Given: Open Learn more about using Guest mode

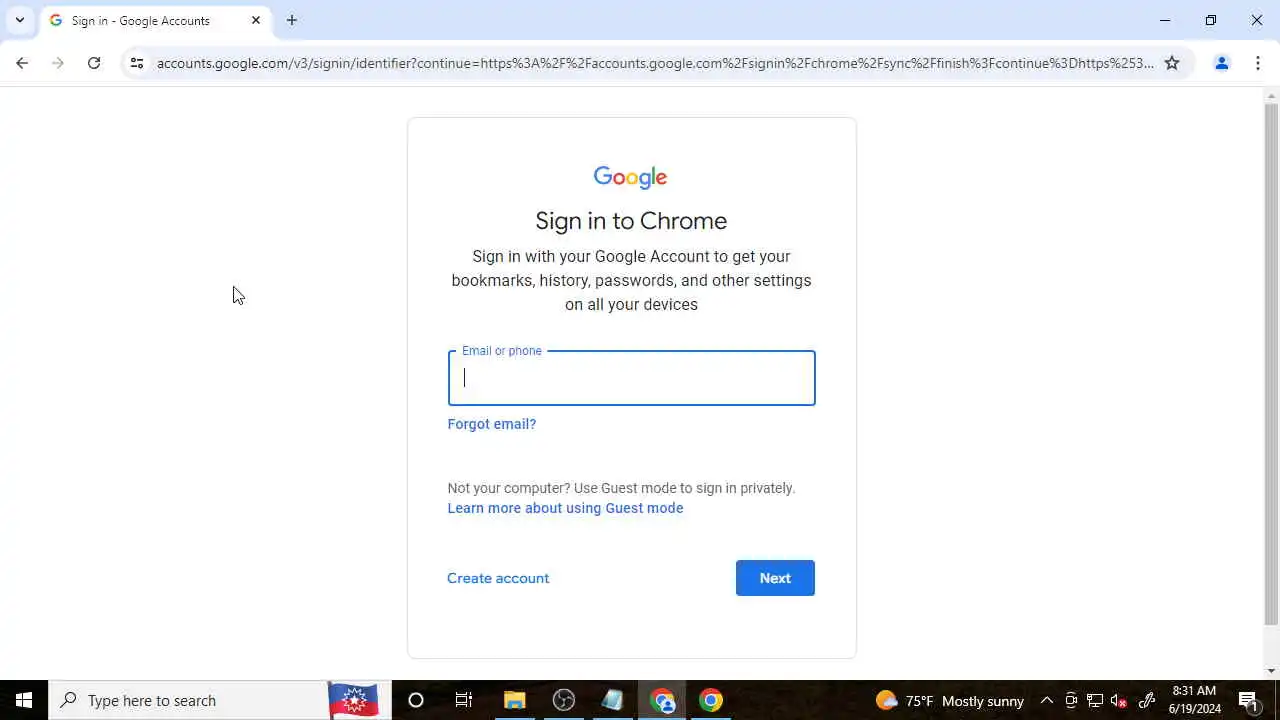Looking at the screenshot, I should (565, 508).
